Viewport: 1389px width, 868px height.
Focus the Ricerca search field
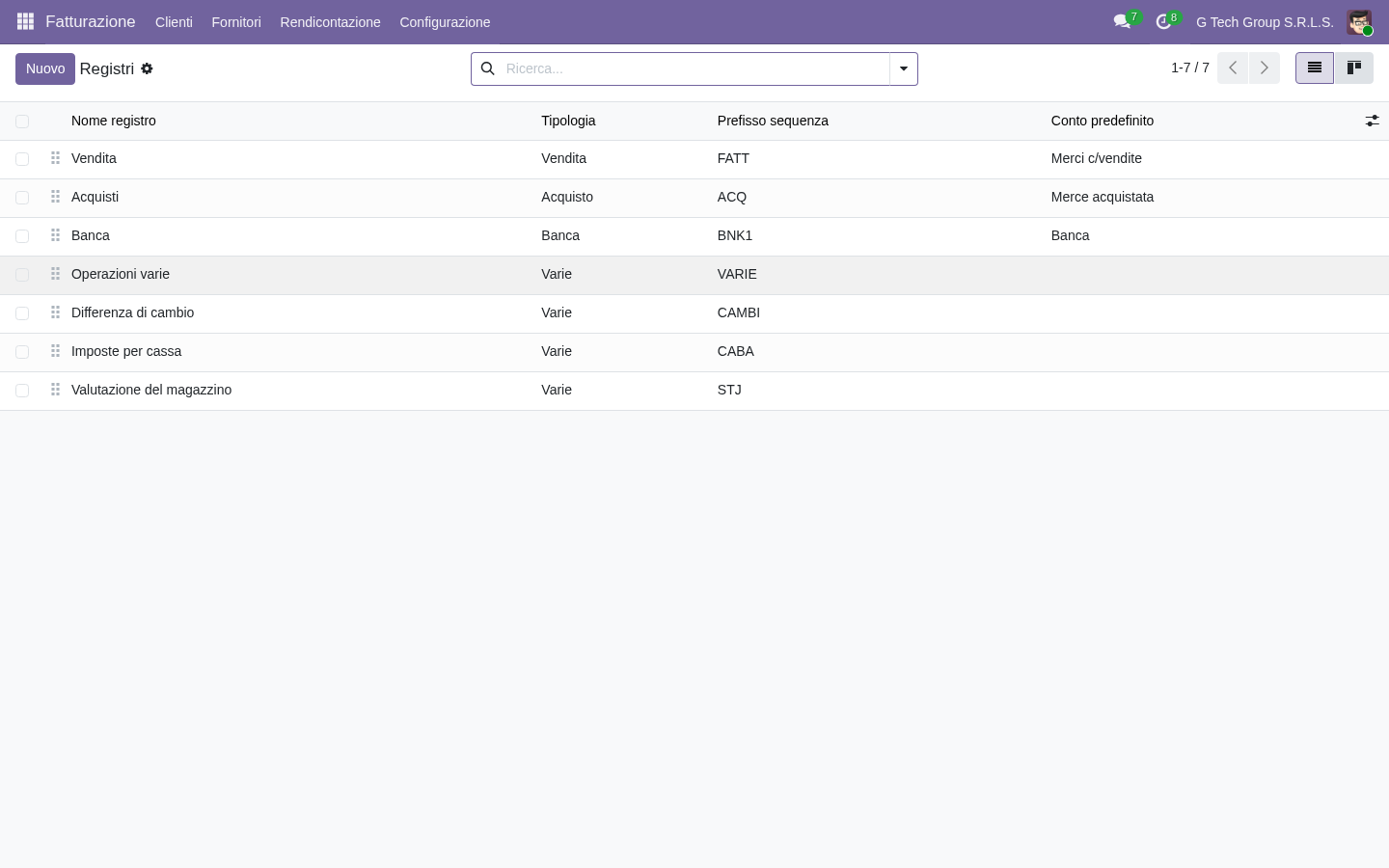click(693, 68)
